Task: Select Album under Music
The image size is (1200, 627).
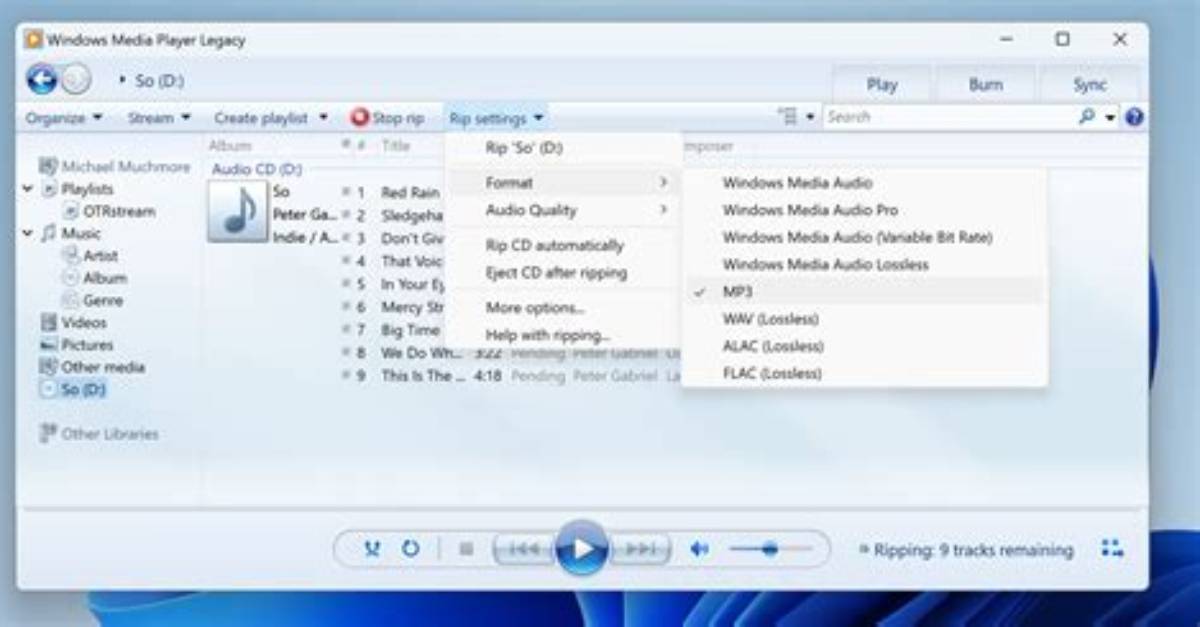Action: point(94,278)
